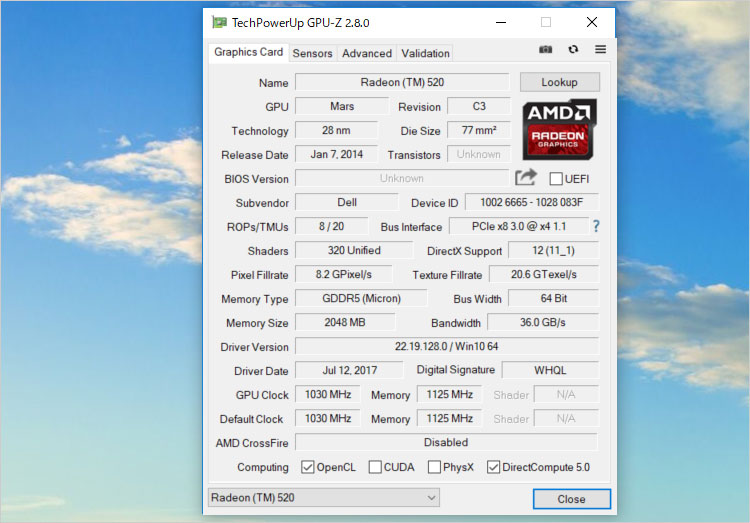
Task: Click the Driver Date Jul 12, 2017 field
Action: click(349, 370)
